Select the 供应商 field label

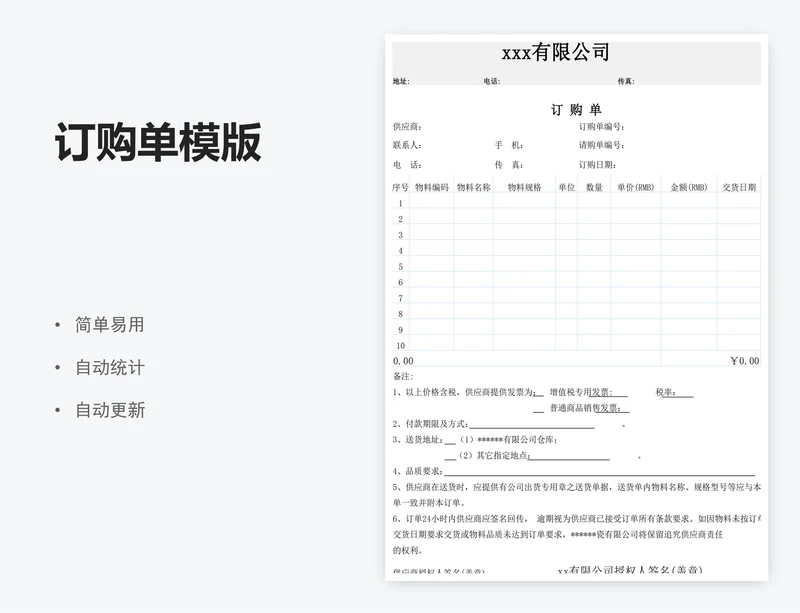(x=407, y=127)
